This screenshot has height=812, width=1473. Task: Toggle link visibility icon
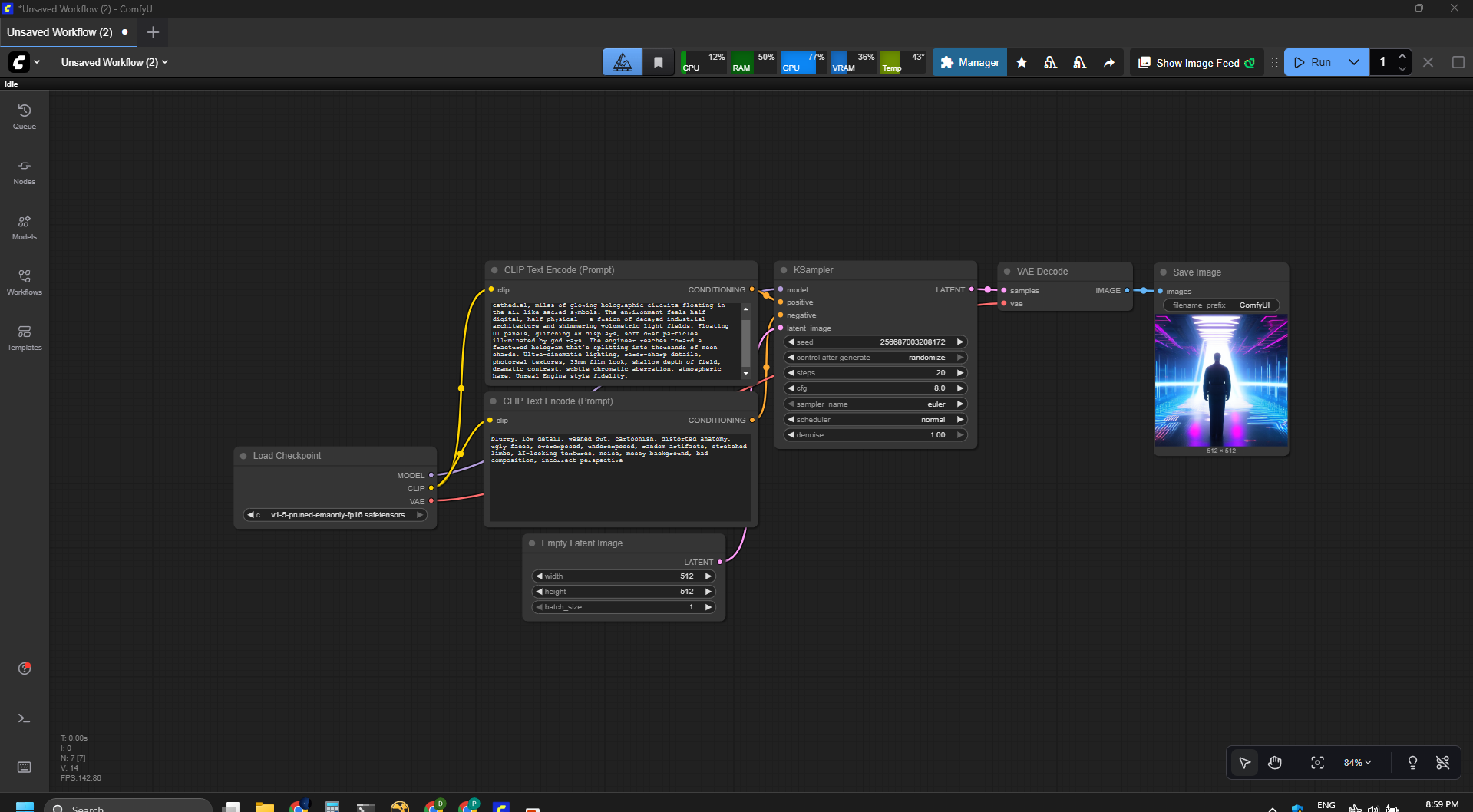pos(1443,762)
